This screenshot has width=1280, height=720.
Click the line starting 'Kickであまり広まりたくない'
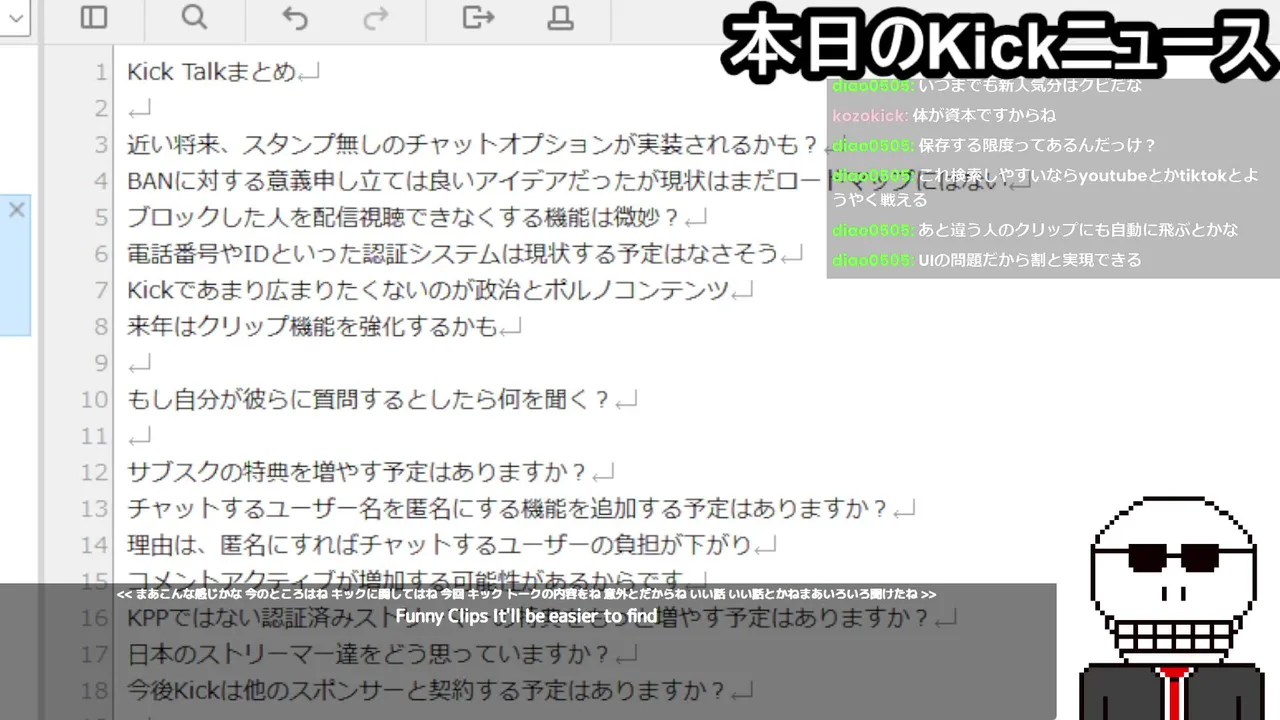coord(427,290)
